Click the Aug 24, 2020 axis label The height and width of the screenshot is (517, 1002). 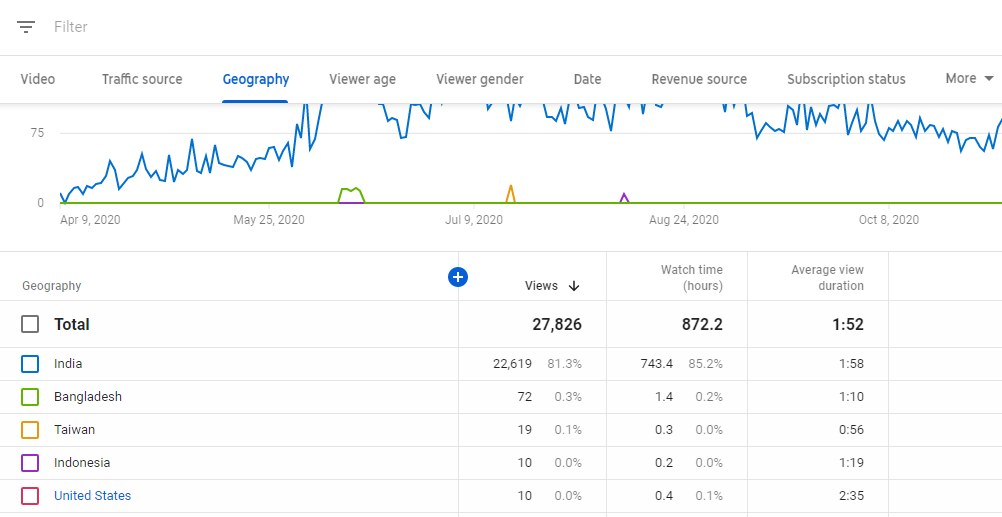[684, 220]
